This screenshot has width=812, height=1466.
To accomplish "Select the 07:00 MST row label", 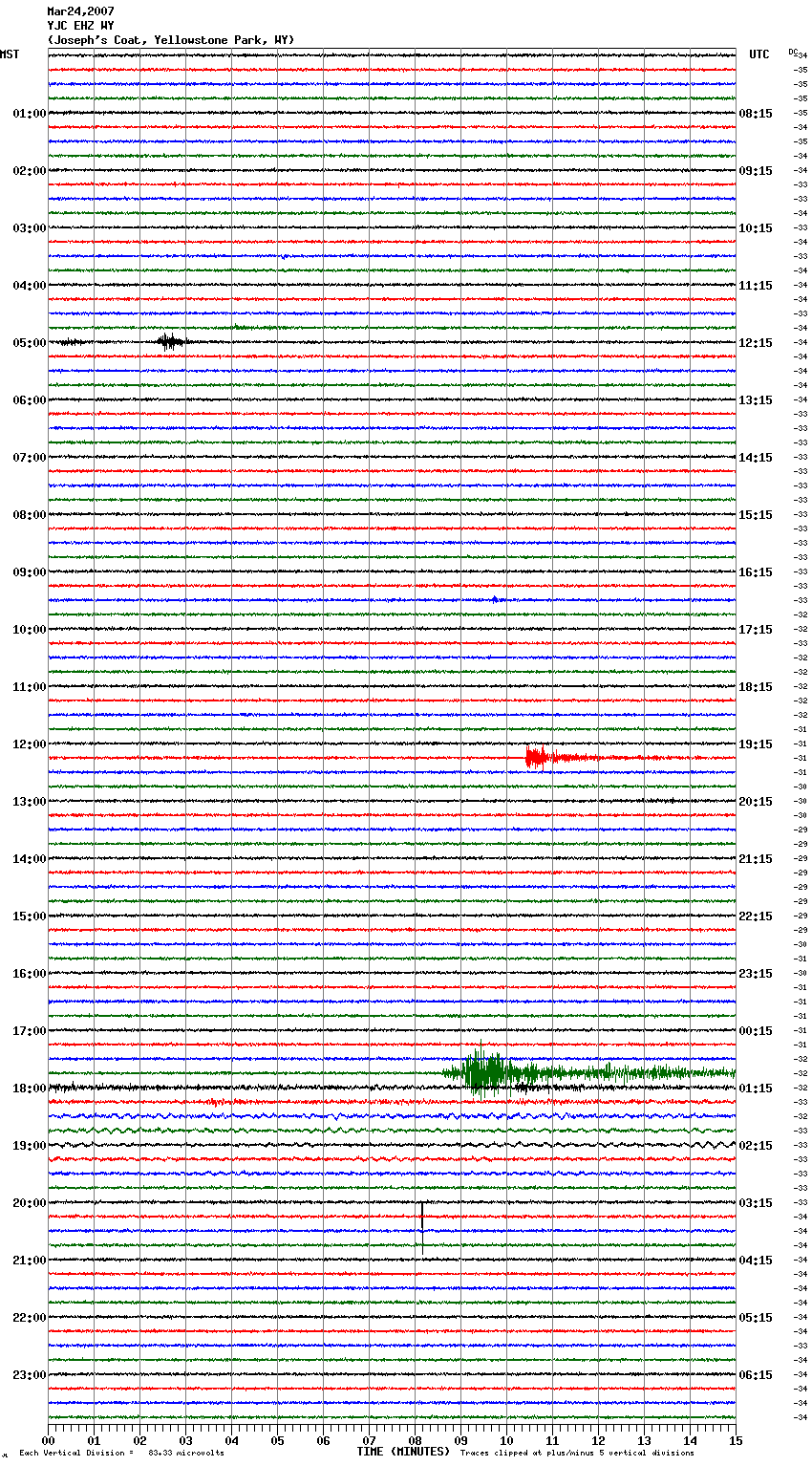I will pyautogui.click(x=30, y=458).
